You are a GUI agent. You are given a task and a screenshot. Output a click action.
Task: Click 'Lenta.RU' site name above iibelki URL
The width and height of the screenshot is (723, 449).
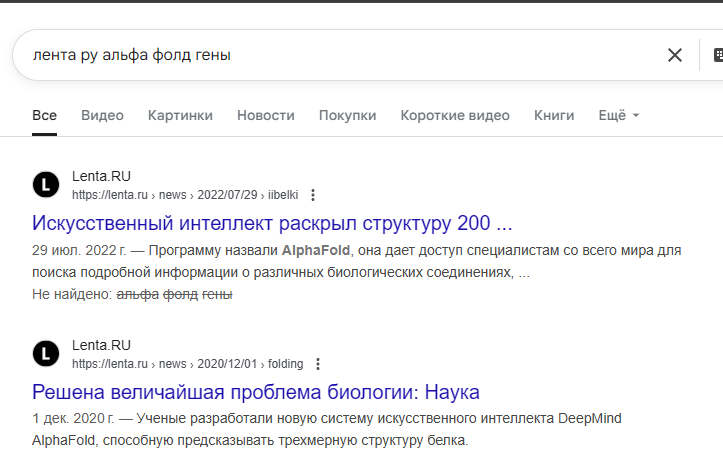tap(101, 176)
